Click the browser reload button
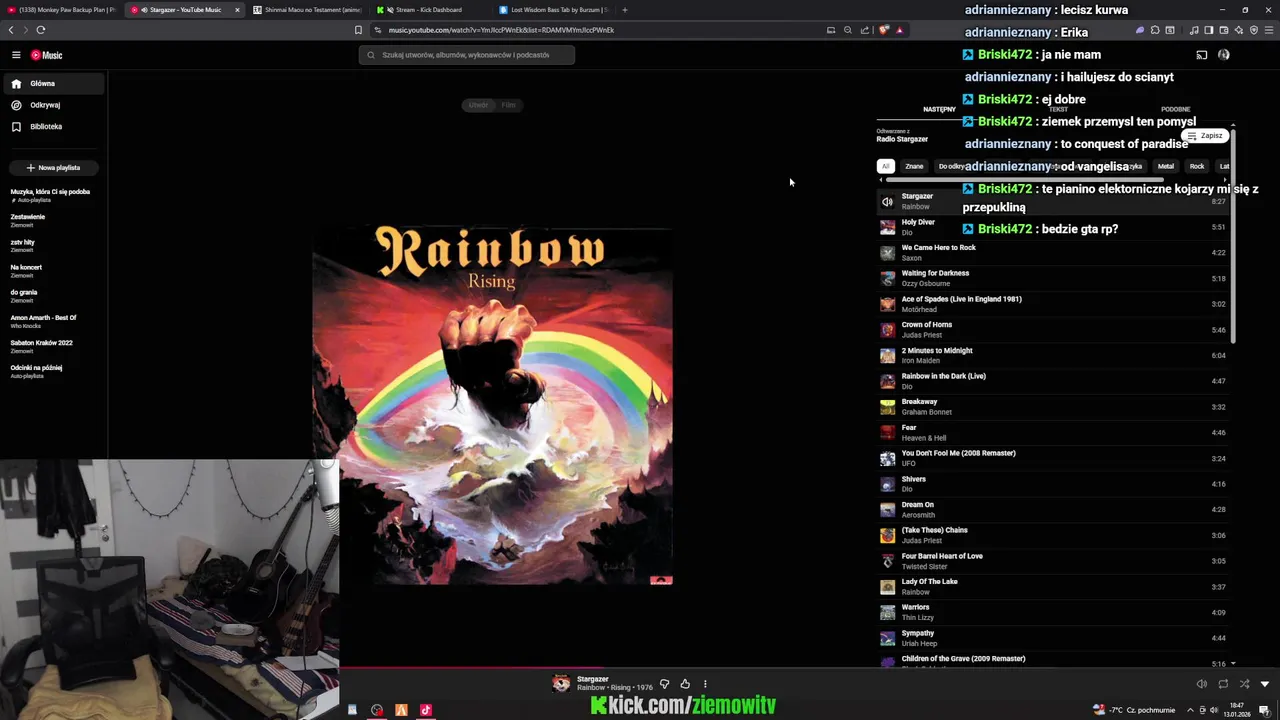 [x=41, y=30]
